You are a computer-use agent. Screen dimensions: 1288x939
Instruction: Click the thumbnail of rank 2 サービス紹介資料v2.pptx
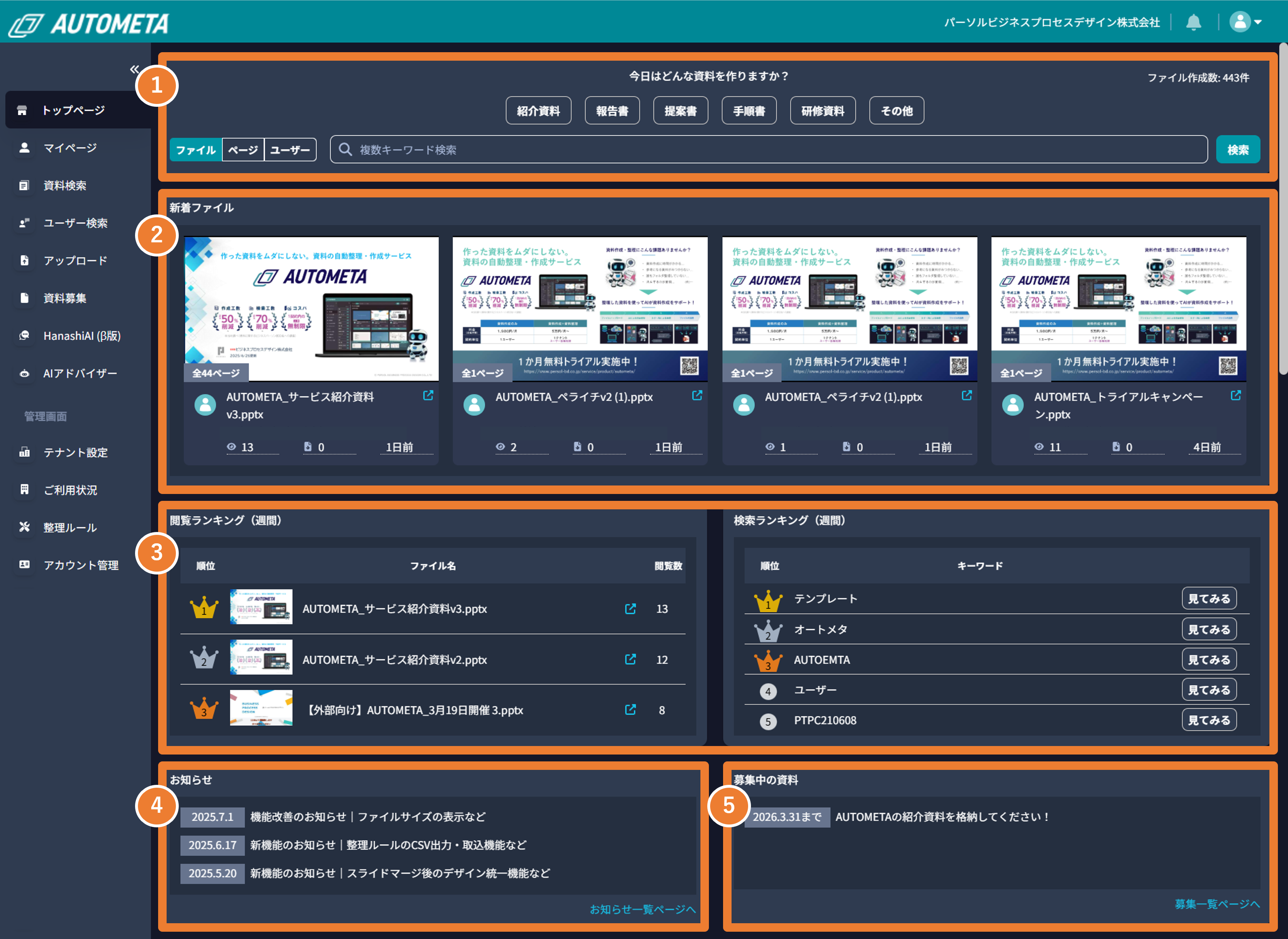tap(261, 657)
